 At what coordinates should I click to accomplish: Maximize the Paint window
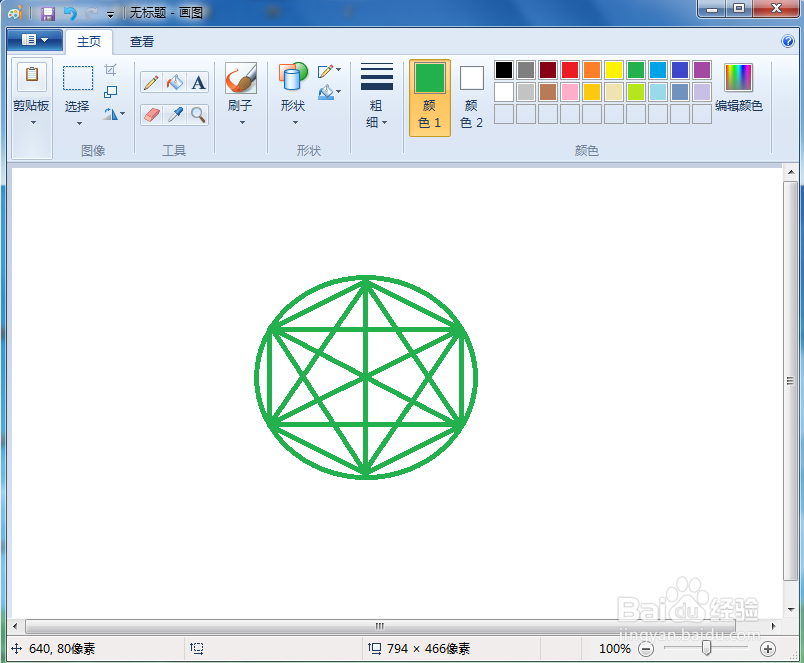(738, 9)
